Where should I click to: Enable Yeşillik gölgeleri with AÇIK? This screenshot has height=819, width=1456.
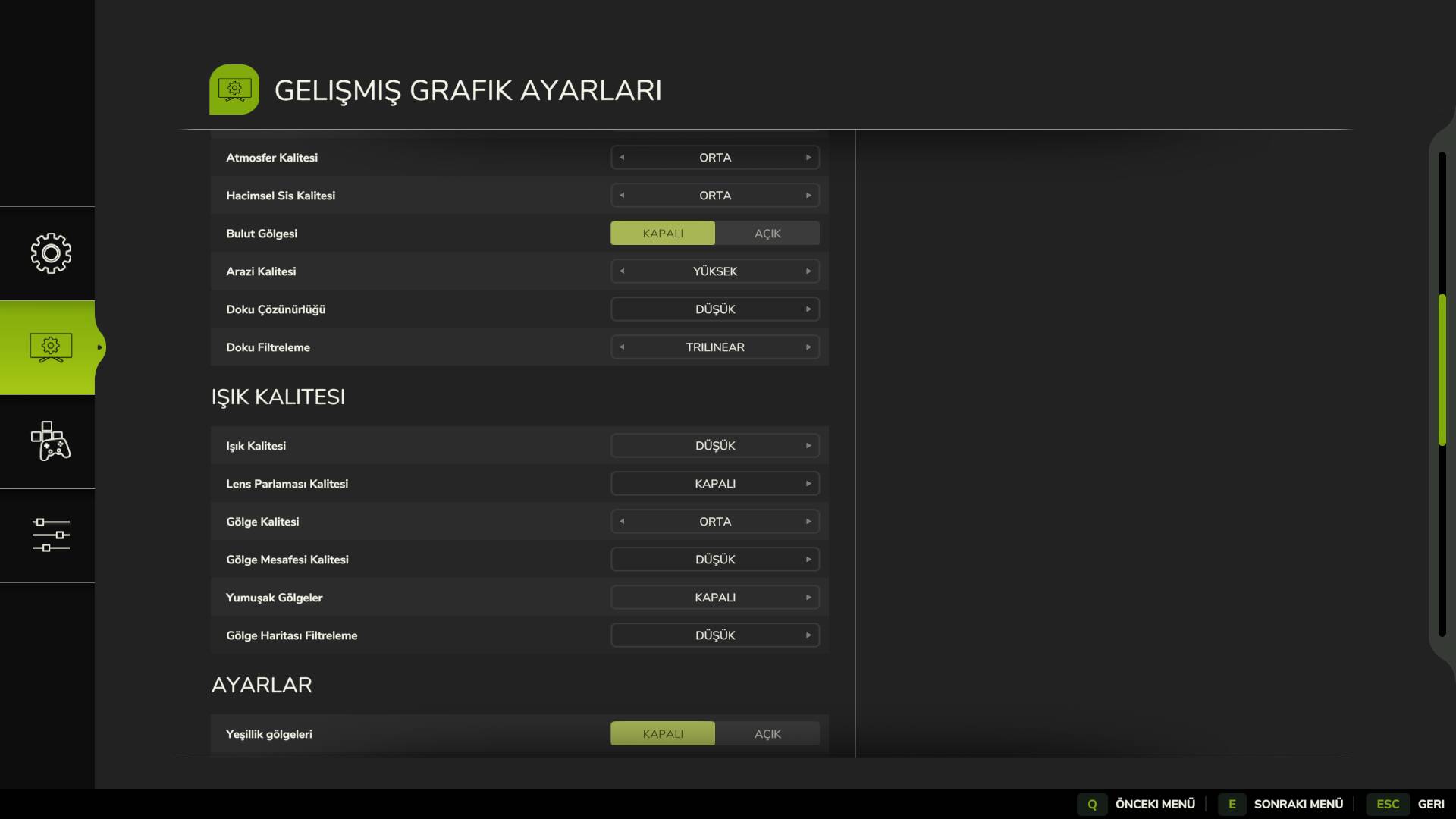click(767, 734)
